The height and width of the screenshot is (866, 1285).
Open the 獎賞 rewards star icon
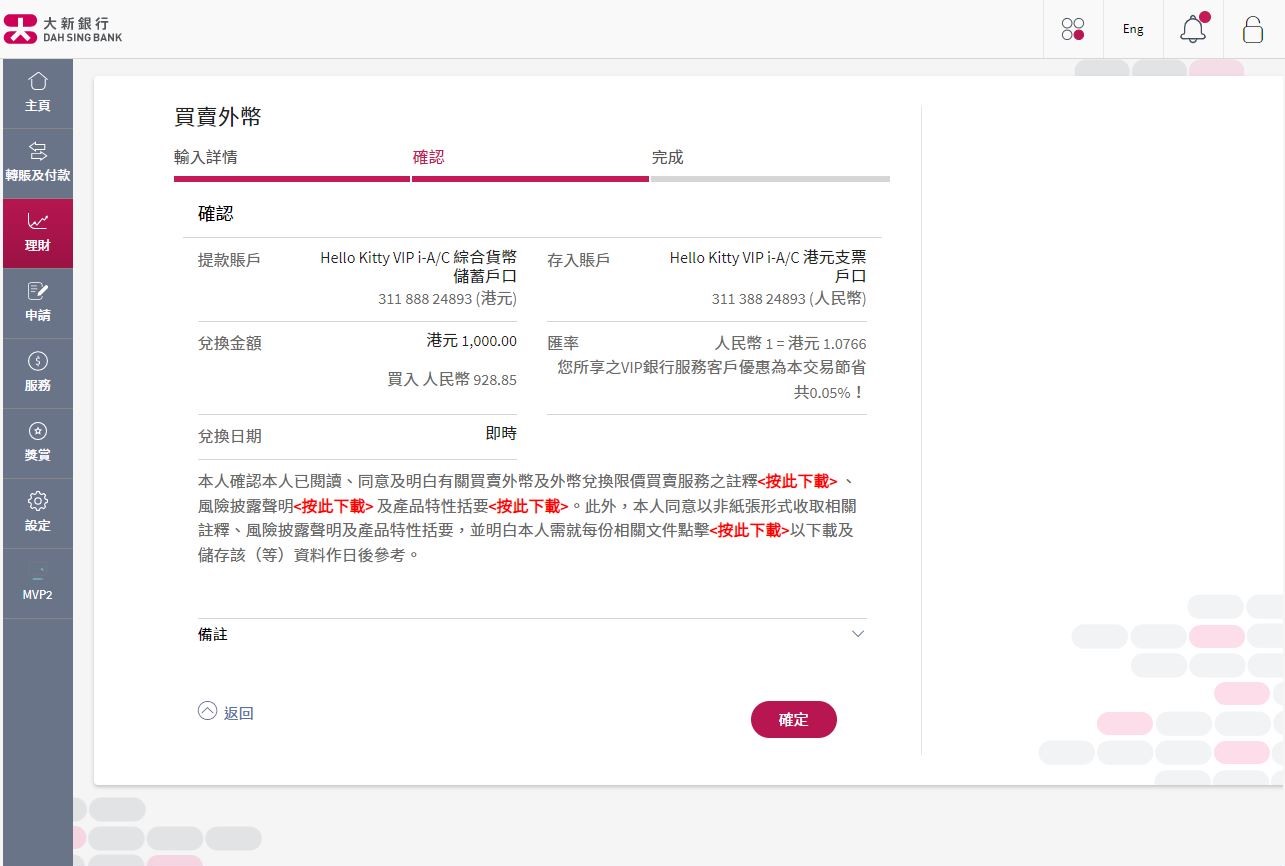click(x=37, y=442)
